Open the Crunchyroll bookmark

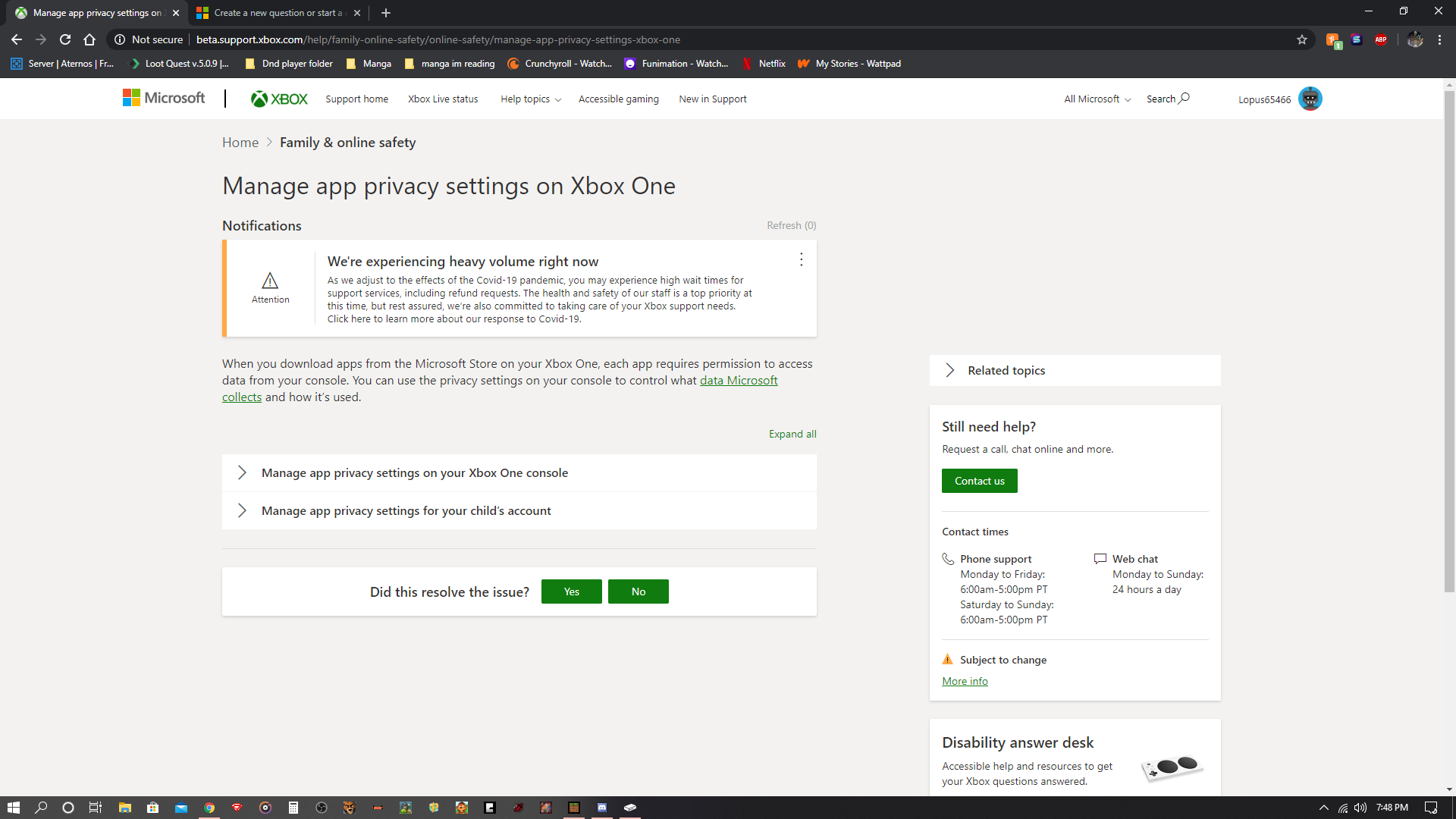560,64
